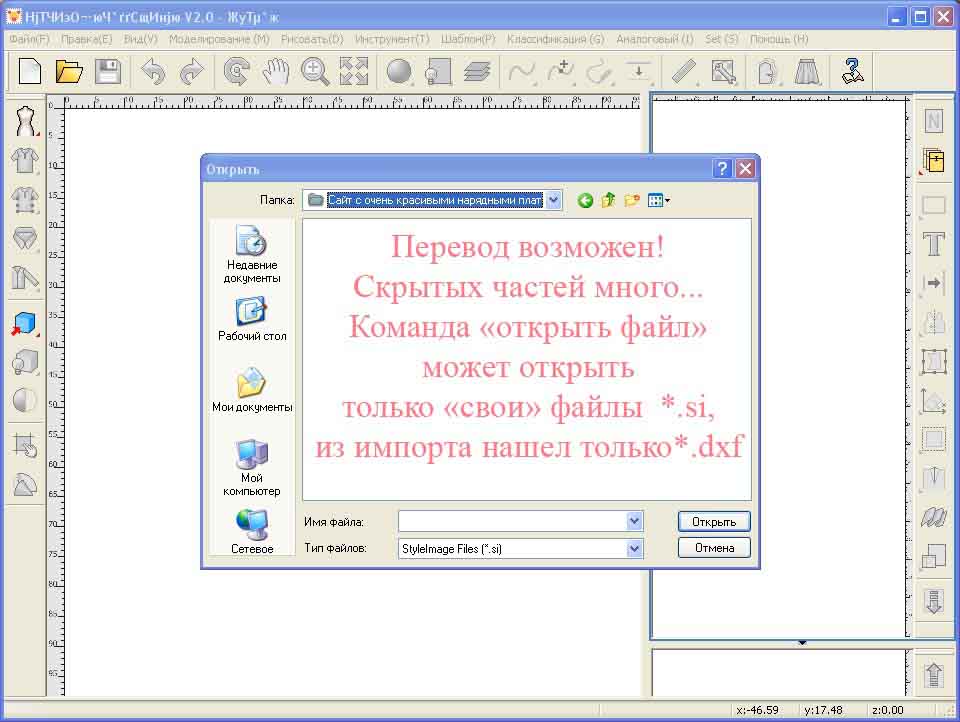
Task: Select the Text T tool on right panel
Action: (x=934, y=244)
